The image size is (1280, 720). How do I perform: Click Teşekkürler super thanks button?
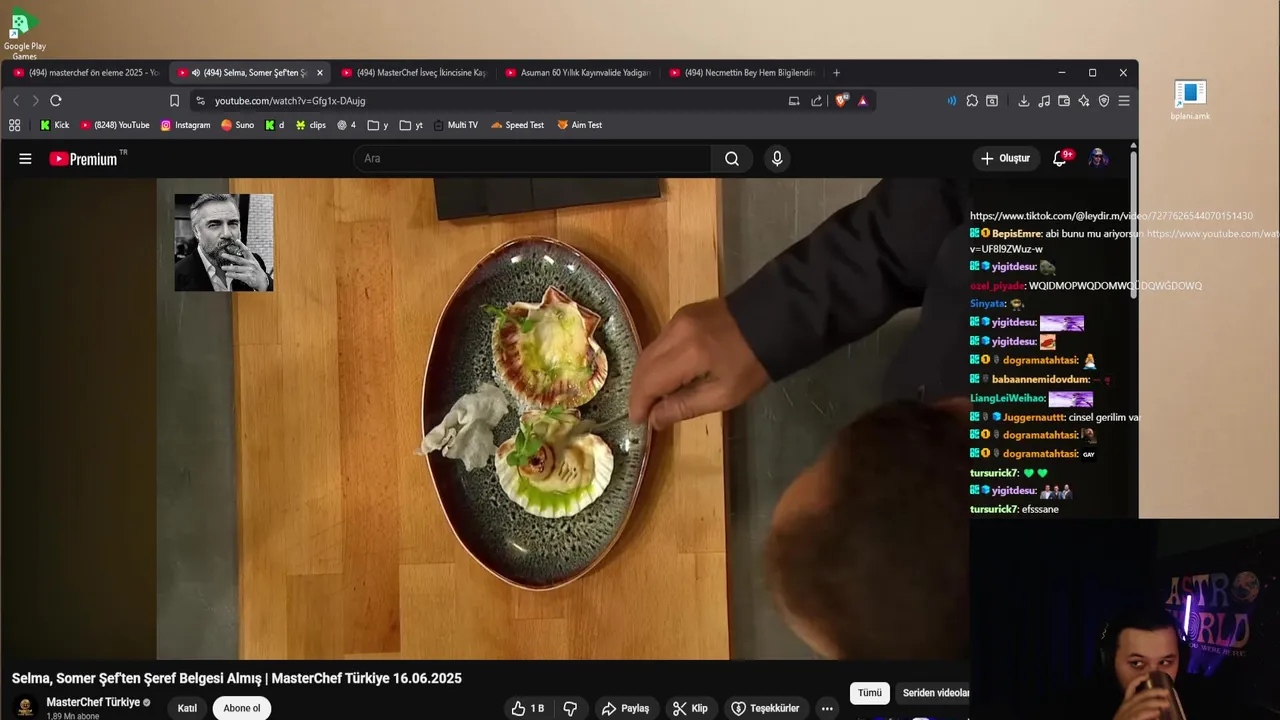[x=765, y=708]
